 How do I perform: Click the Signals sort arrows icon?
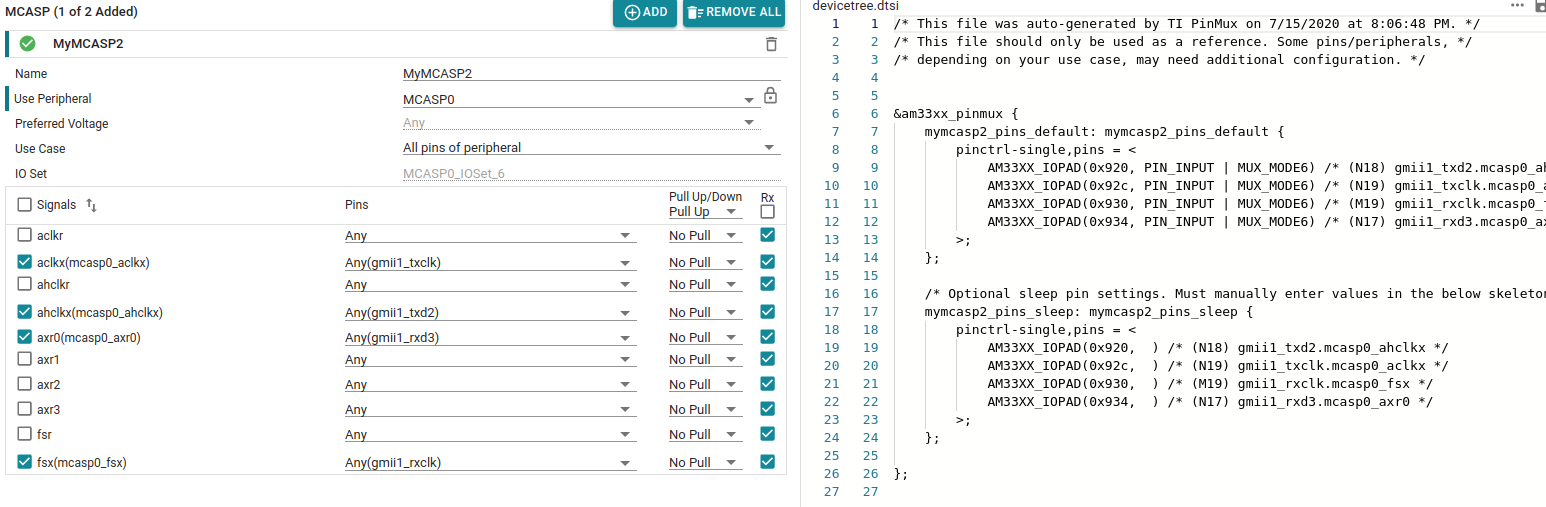(91, 205)
